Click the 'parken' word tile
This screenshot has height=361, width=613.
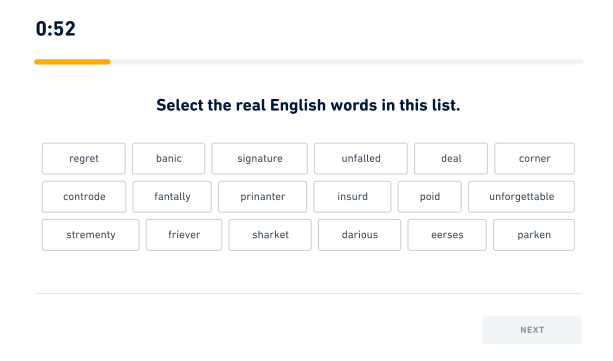(534, 235)
